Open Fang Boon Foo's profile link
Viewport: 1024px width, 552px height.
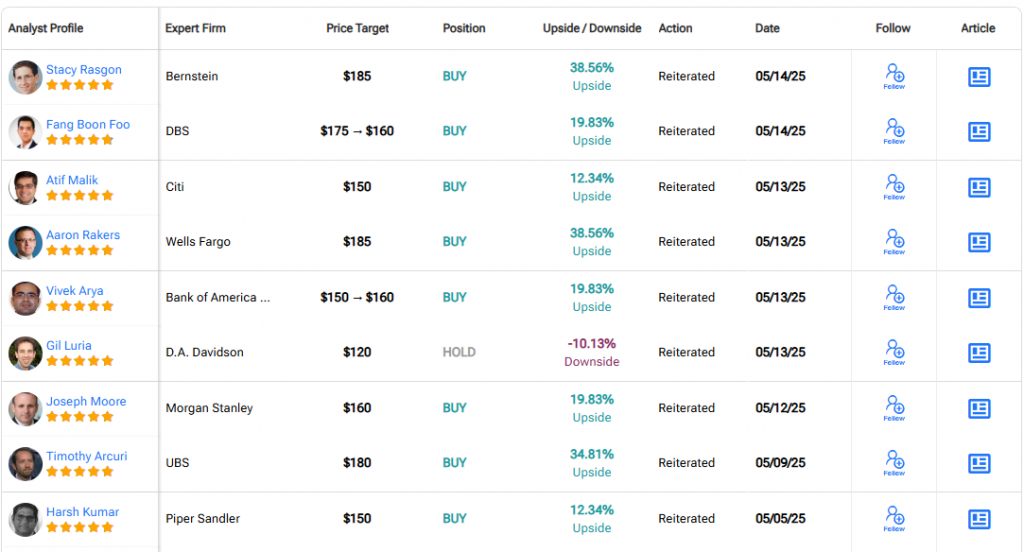click(88, 124)
